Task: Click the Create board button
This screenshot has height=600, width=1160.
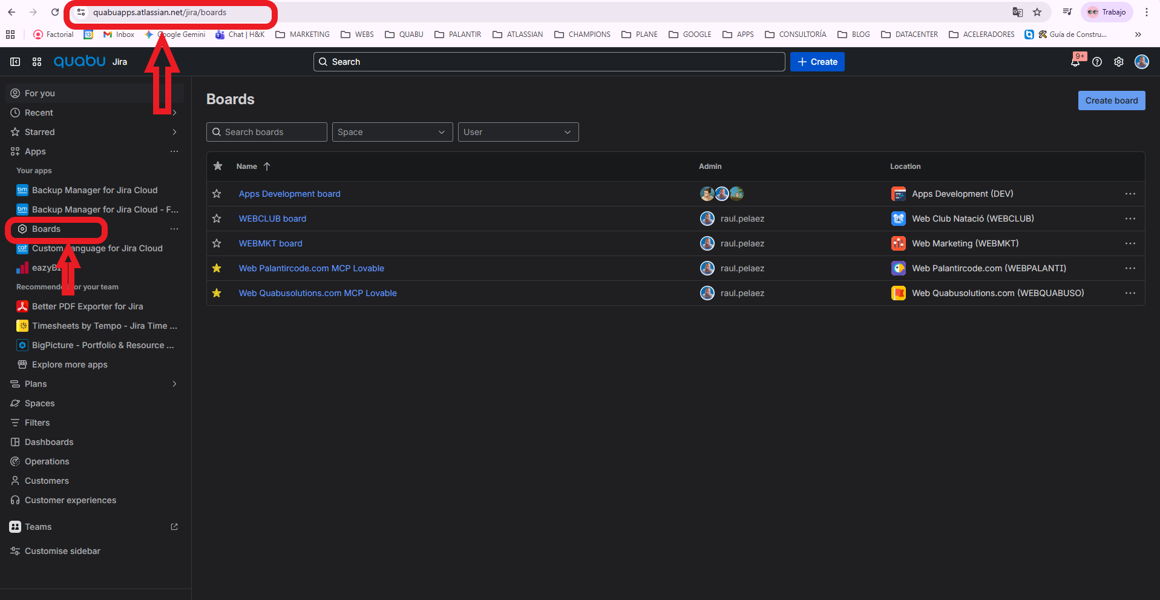Action: 1111,100
